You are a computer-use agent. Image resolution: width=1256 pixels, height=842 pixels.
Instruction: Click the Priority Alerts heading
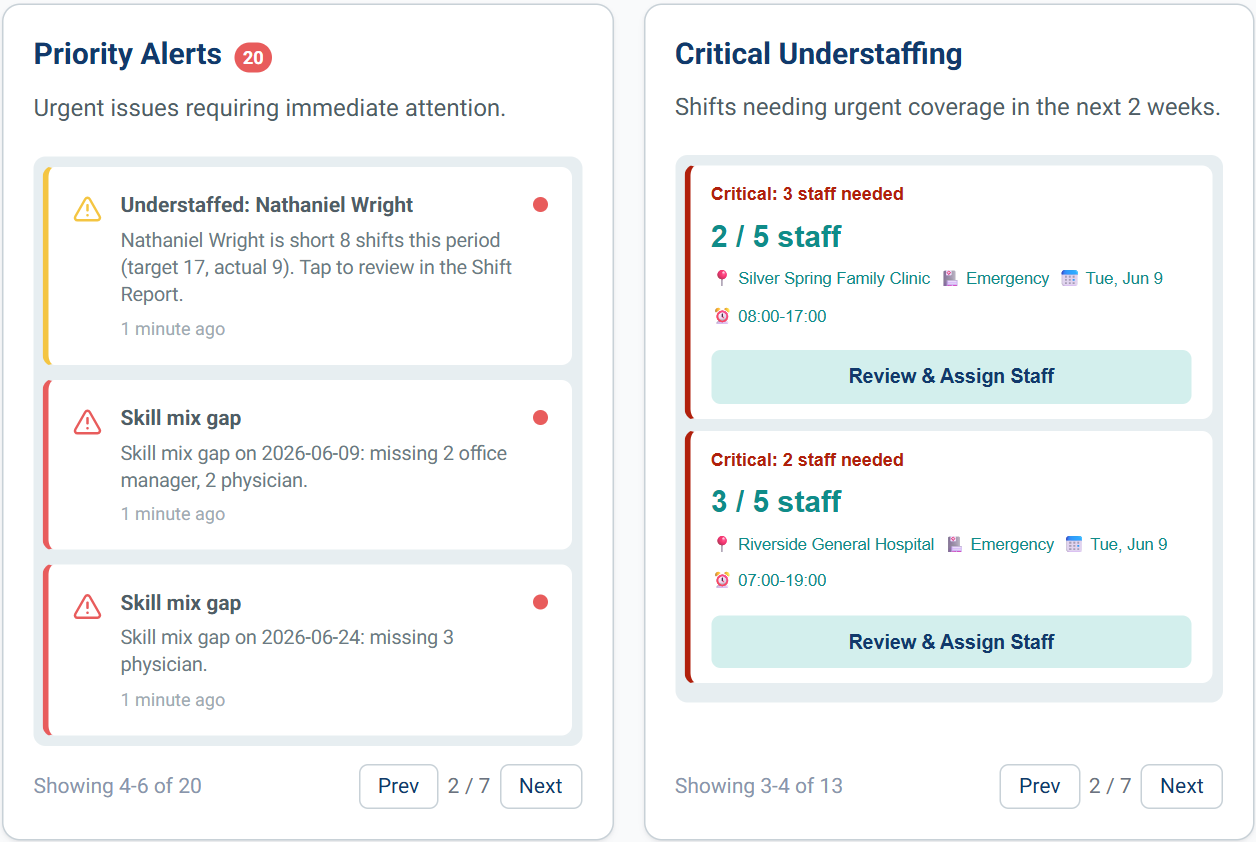pos(128,54)
